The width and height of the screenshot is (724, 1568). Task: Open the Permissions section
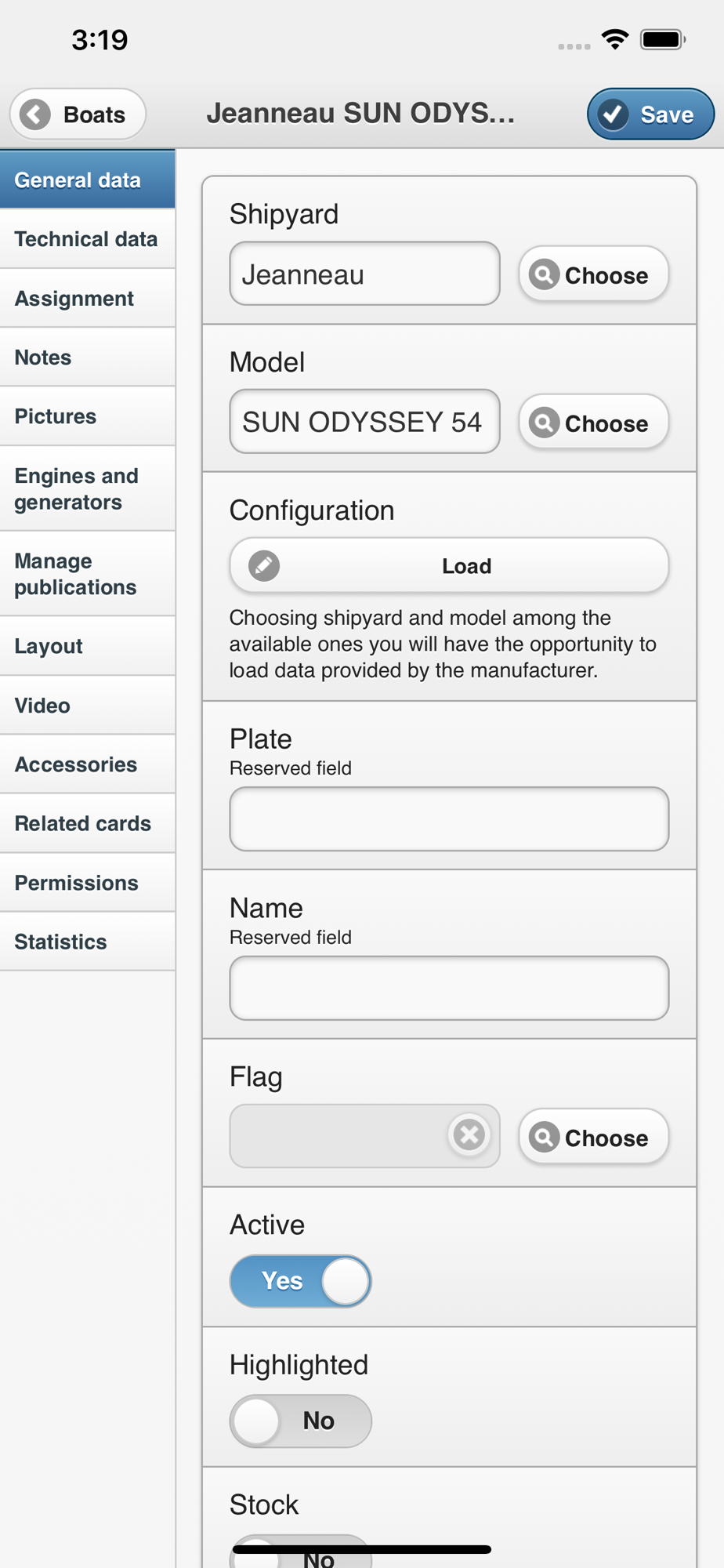(x=86, y=883)
